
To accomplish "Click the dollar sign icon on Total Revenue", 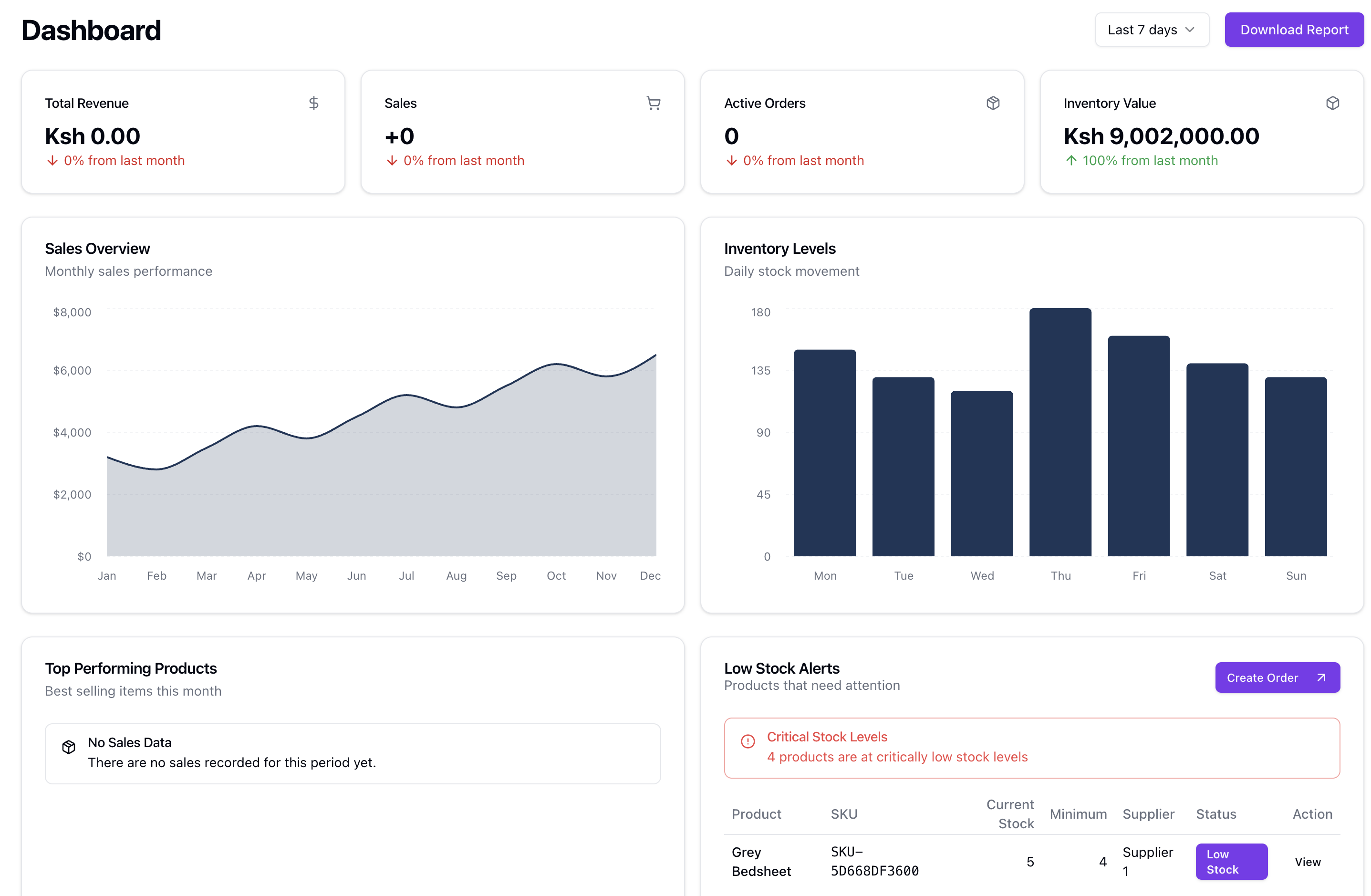I will 313,103.
